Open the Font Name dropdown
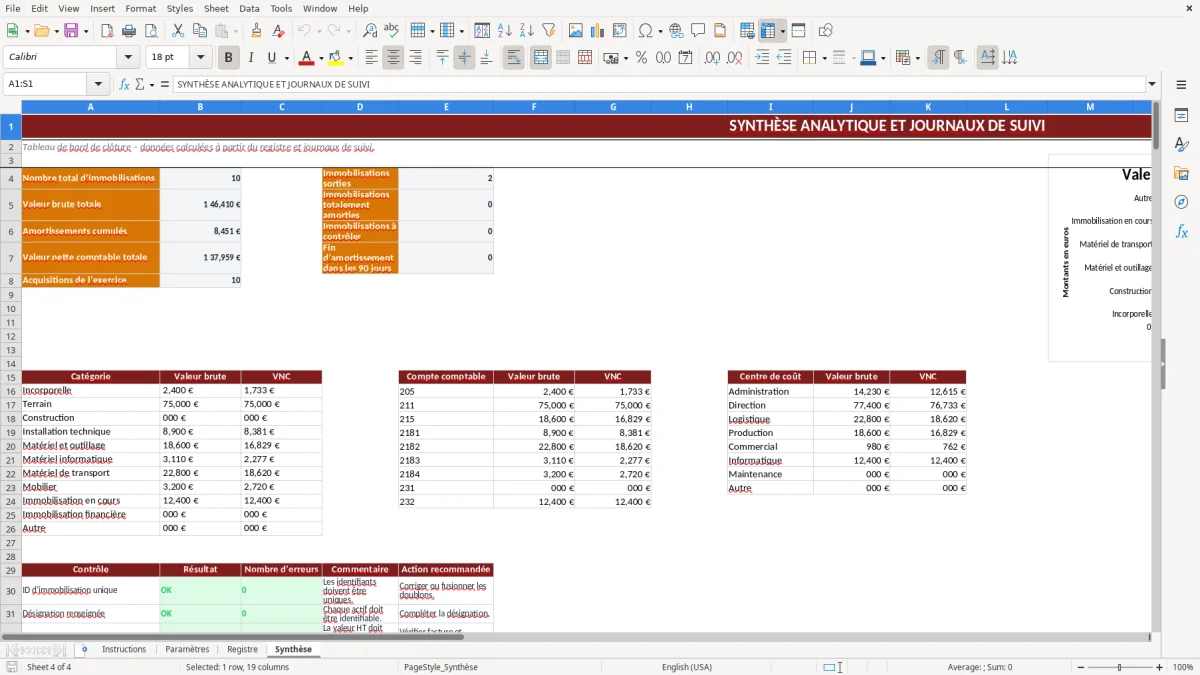This screenshot has width=1200, height=675. coord(128,58)
